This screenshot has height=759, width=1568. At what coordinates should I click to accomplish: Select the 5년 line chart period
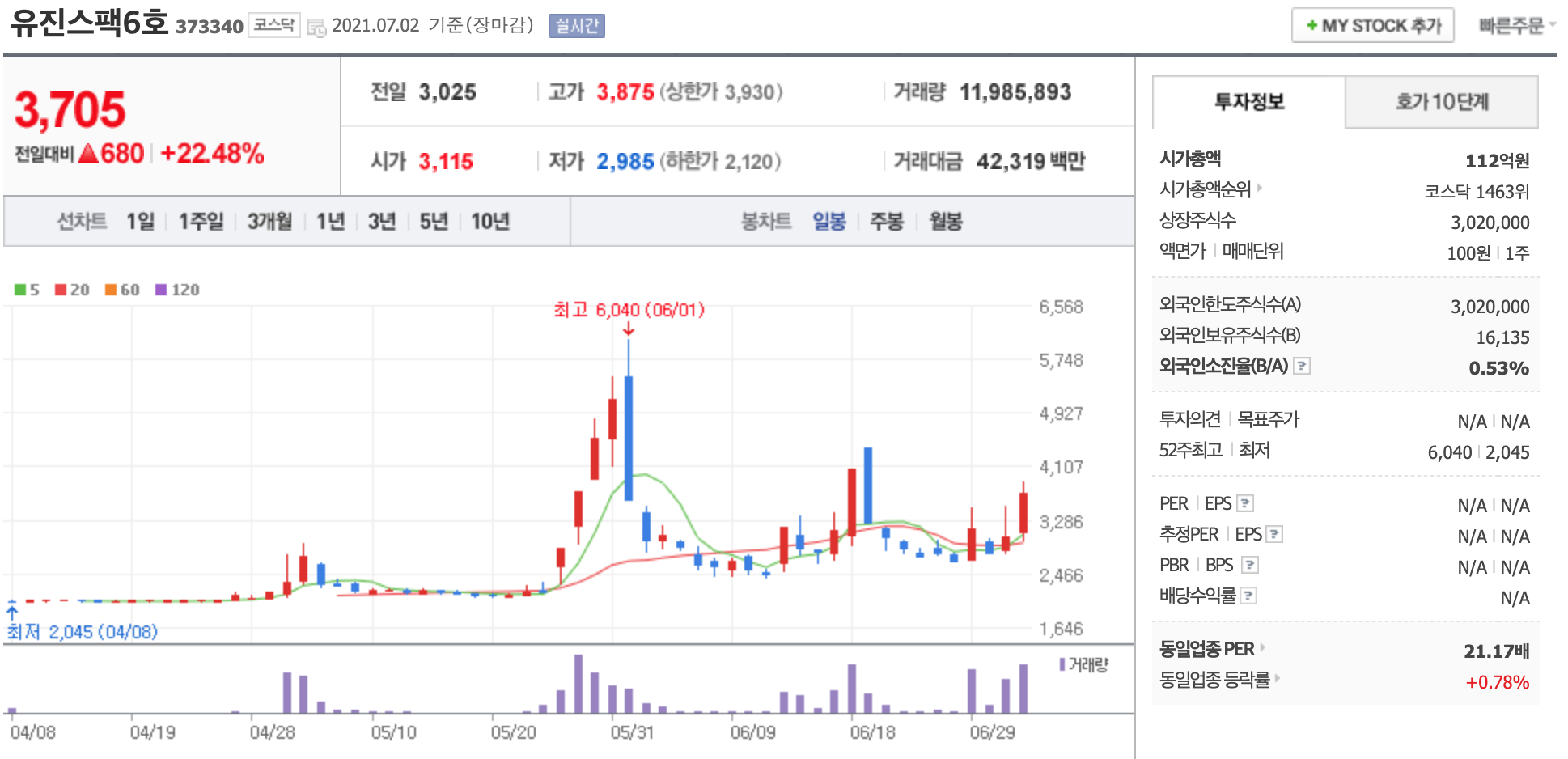tap(434, 222)
